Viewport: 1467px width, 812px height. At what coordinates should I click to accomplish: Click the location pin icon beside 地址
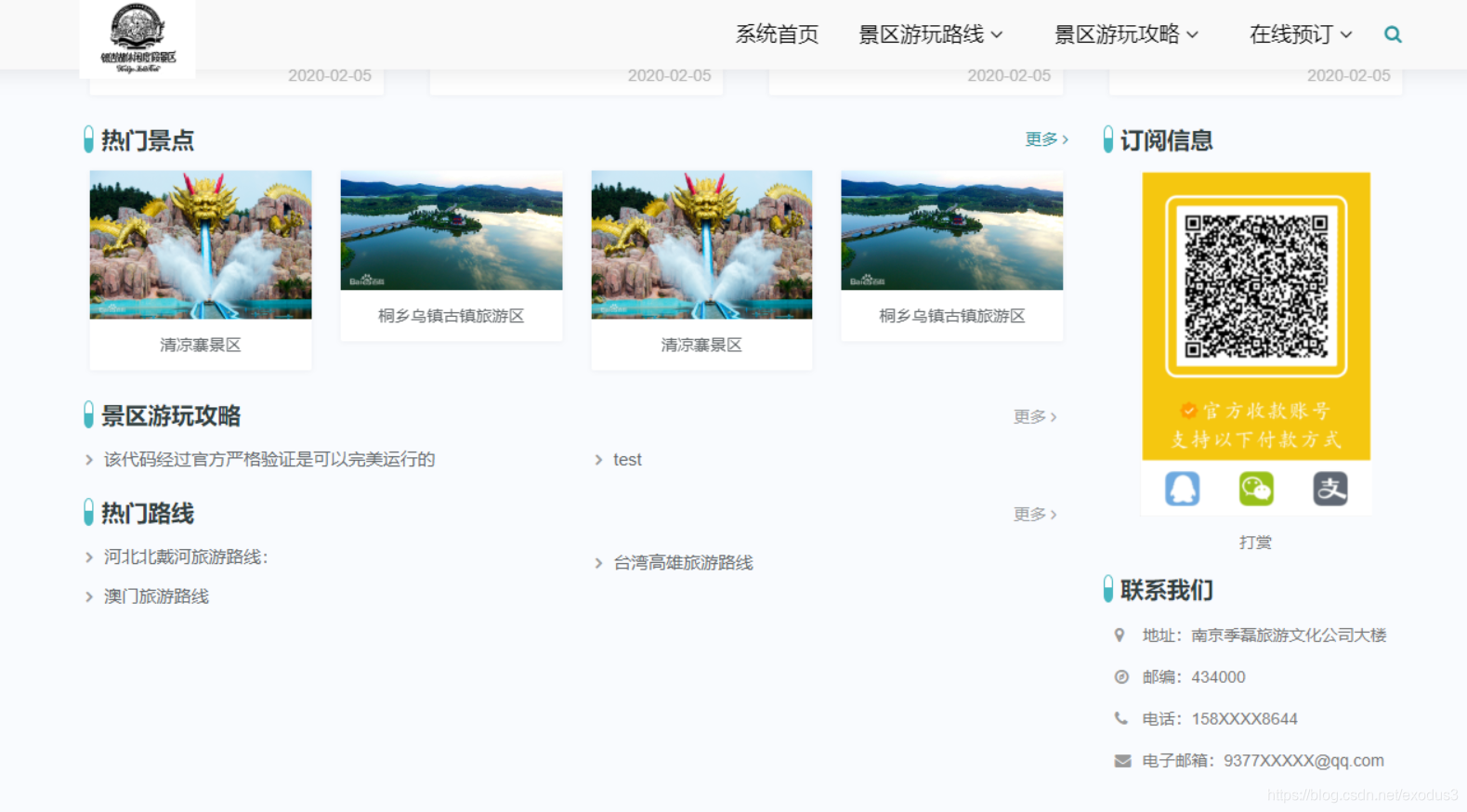pos(1120,635)
